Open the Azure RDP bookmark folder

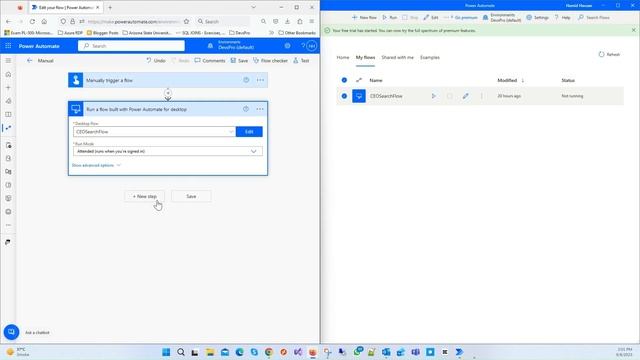[x=70, y=33]
